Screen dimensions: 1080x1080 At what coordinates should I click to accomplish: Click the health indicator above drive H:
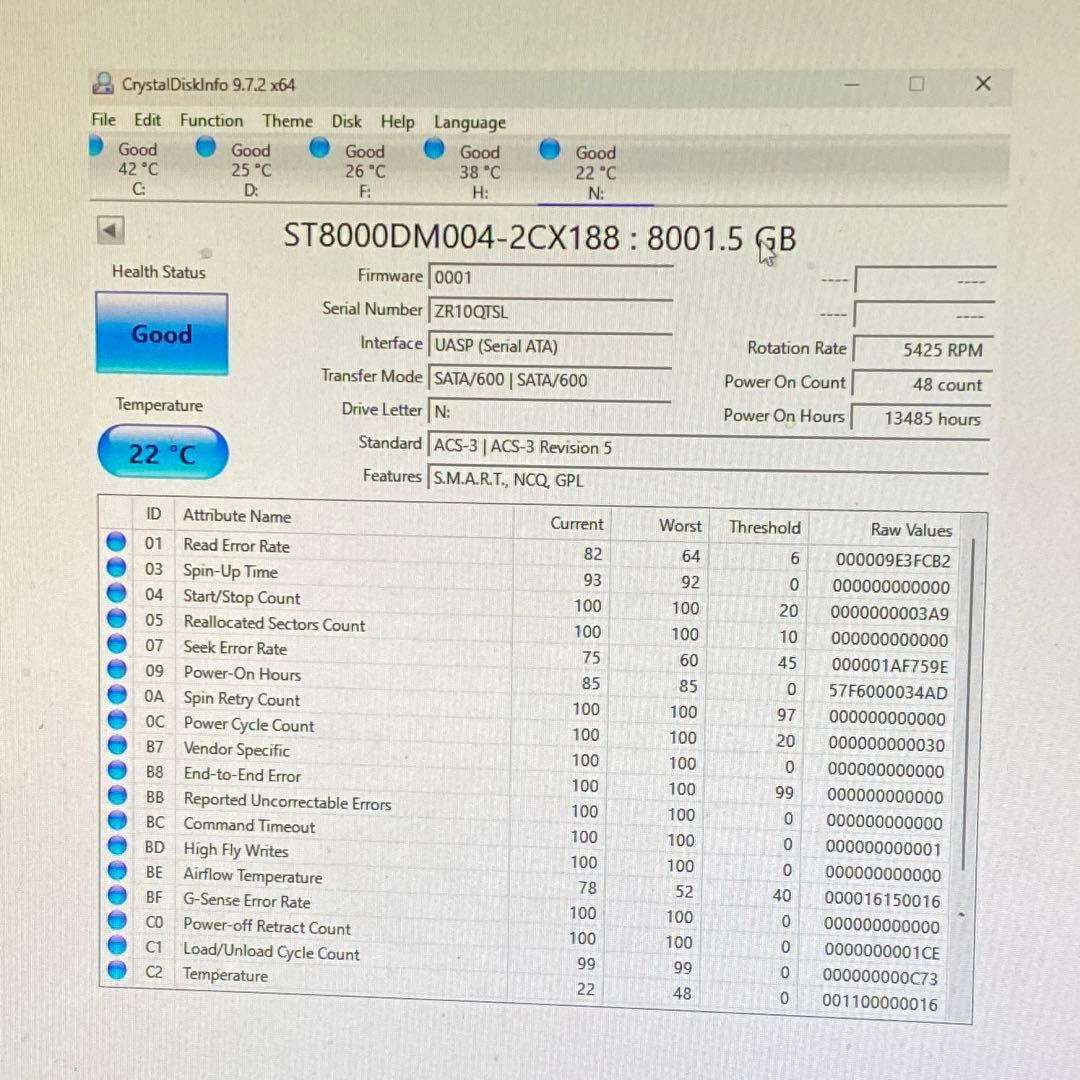point(433,147)
